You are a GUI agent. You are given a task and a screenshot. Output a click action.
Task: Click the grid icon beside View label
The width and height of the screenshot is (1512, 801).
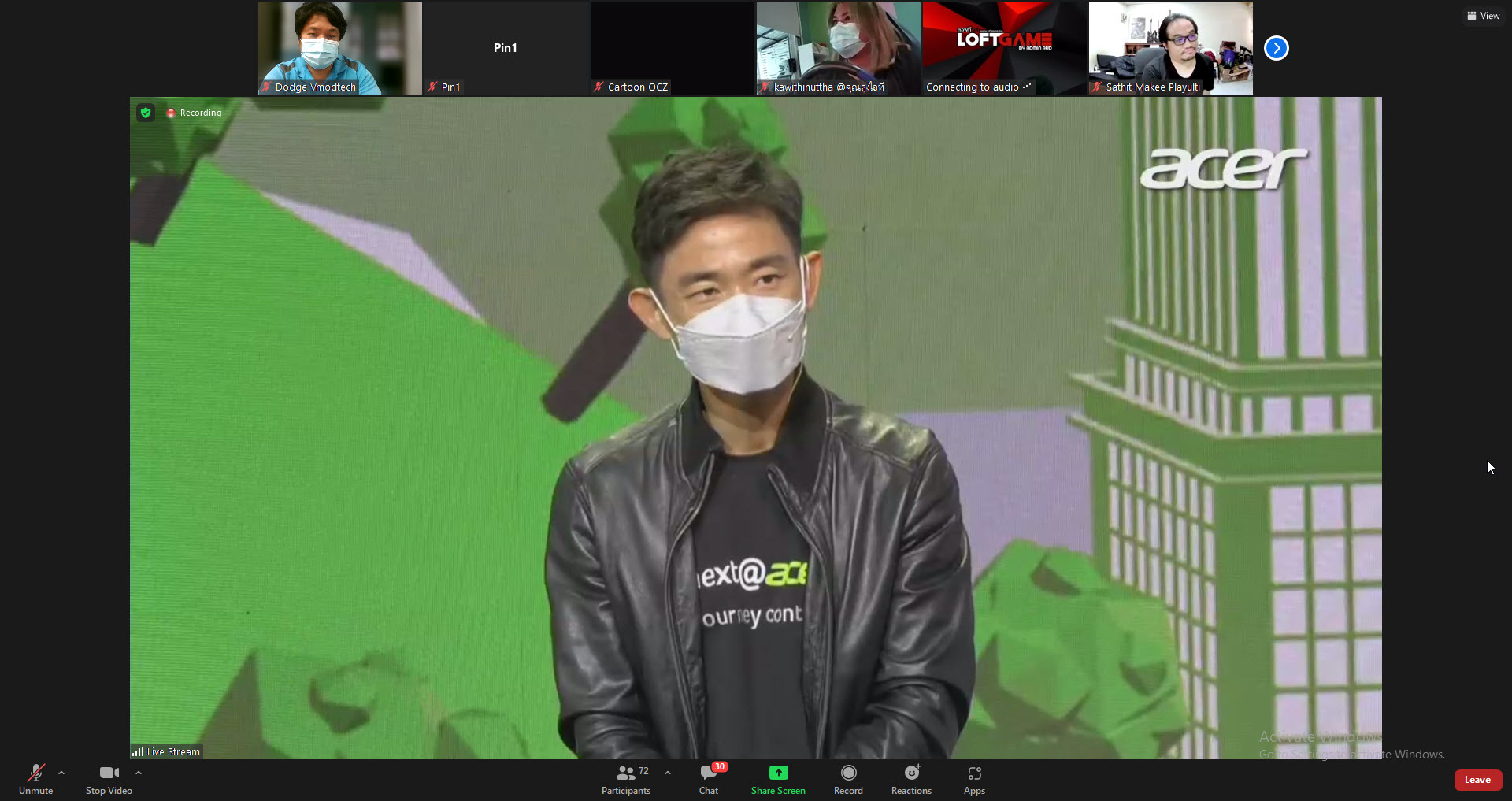(x=1472, y=15)
